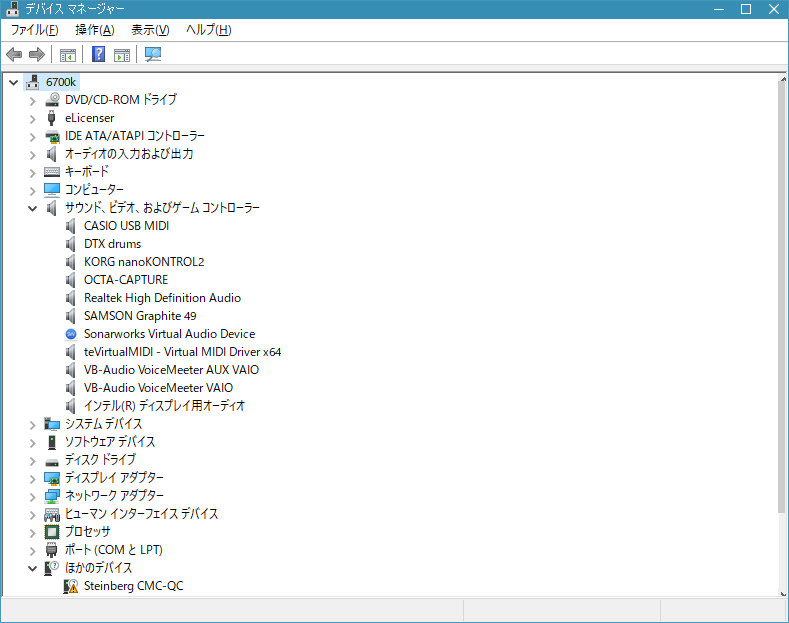This screenshot has width=789, height=623.
Task: Click the Device Manager title bar icon
Action: 13,9
